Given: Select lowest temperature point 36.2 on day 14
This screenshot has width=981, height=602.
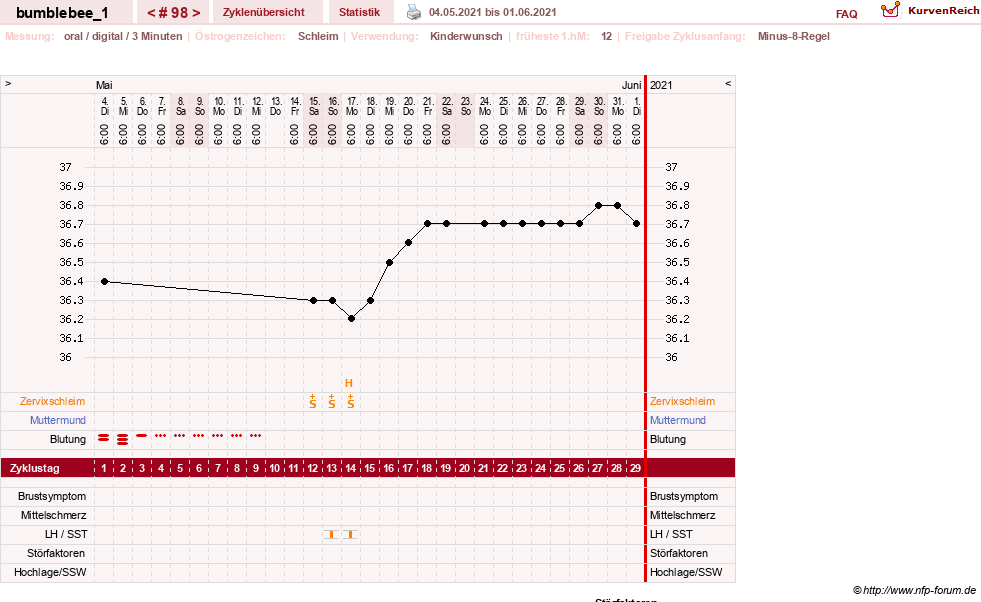Looking at the screenshot, I should (352, 319).
